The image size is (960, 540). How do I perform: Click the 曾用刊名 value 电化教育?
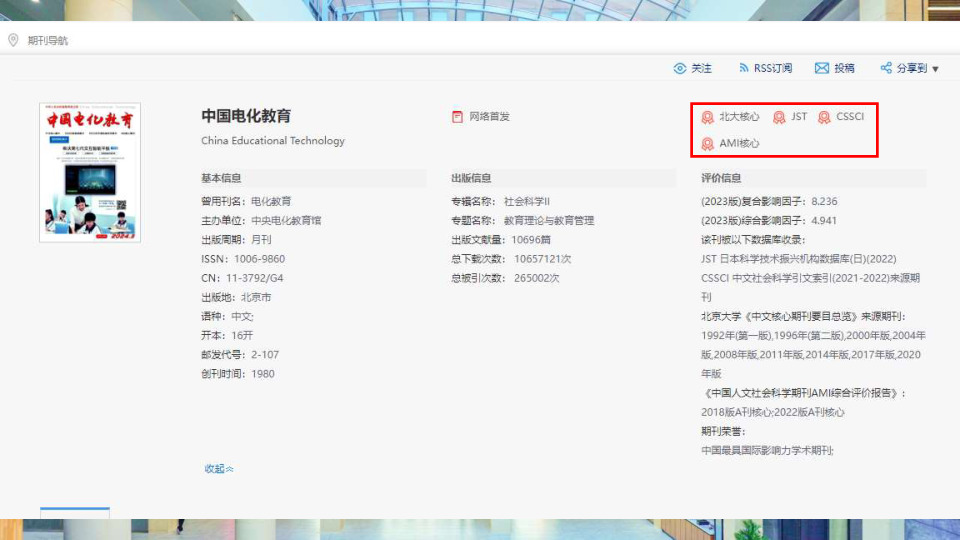[271, 201]
